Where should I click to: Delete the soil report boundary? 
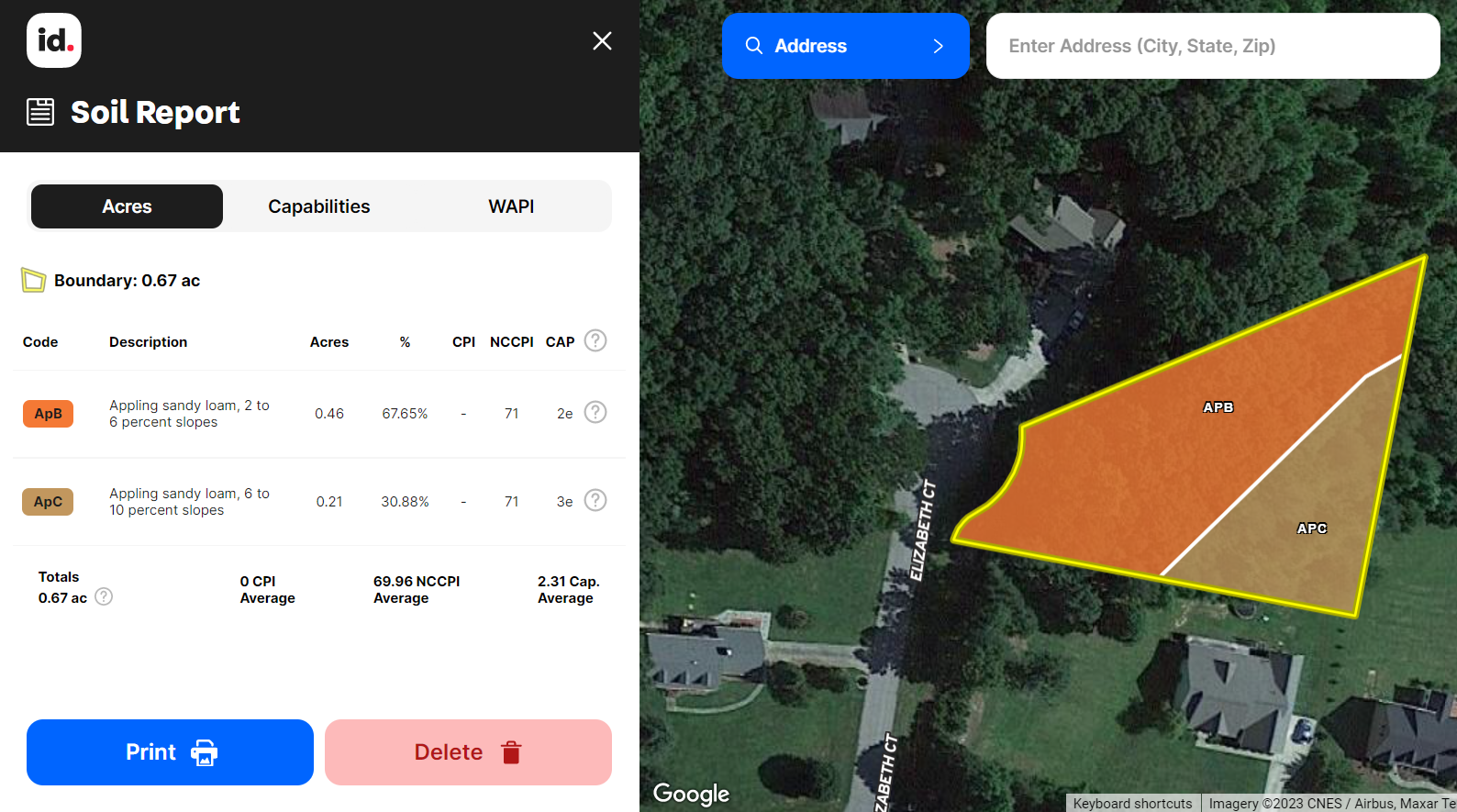tap(468, 752)
